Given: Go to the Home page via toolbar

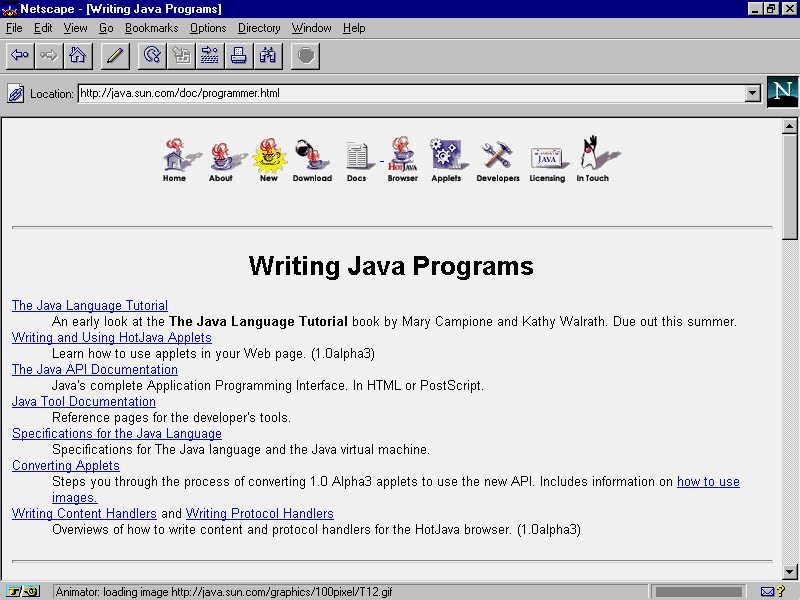Looking at the screenshot, I should pos(77,56).
